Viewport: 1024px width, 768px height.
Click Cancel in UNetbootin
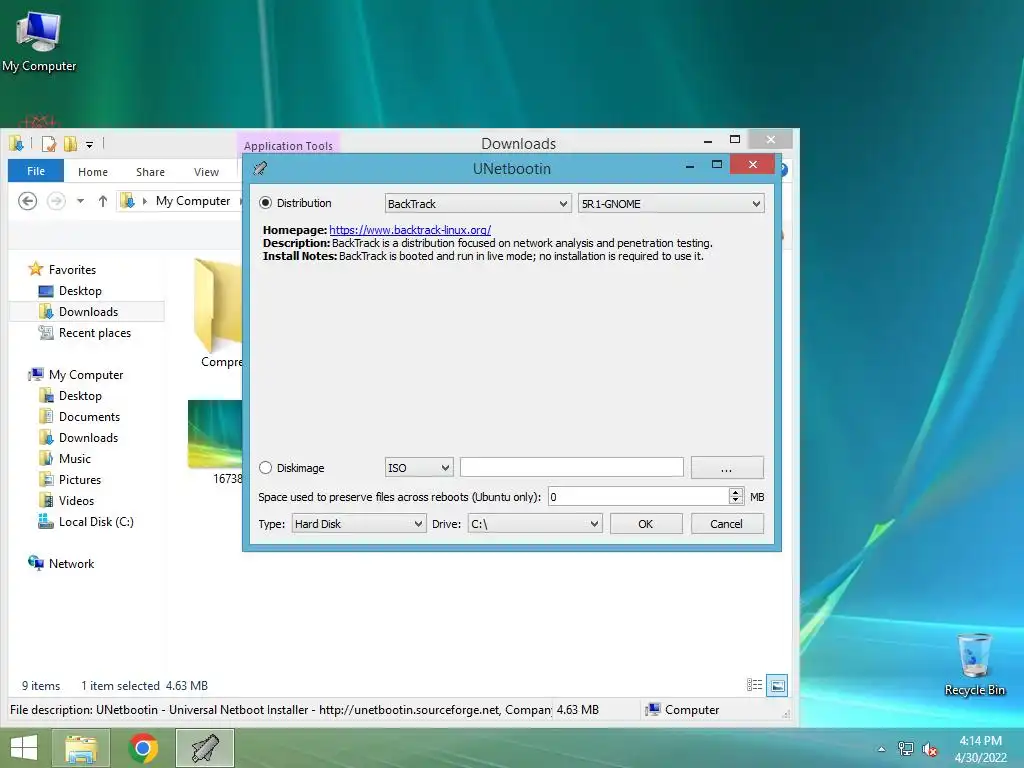click(x=727, y=524)
